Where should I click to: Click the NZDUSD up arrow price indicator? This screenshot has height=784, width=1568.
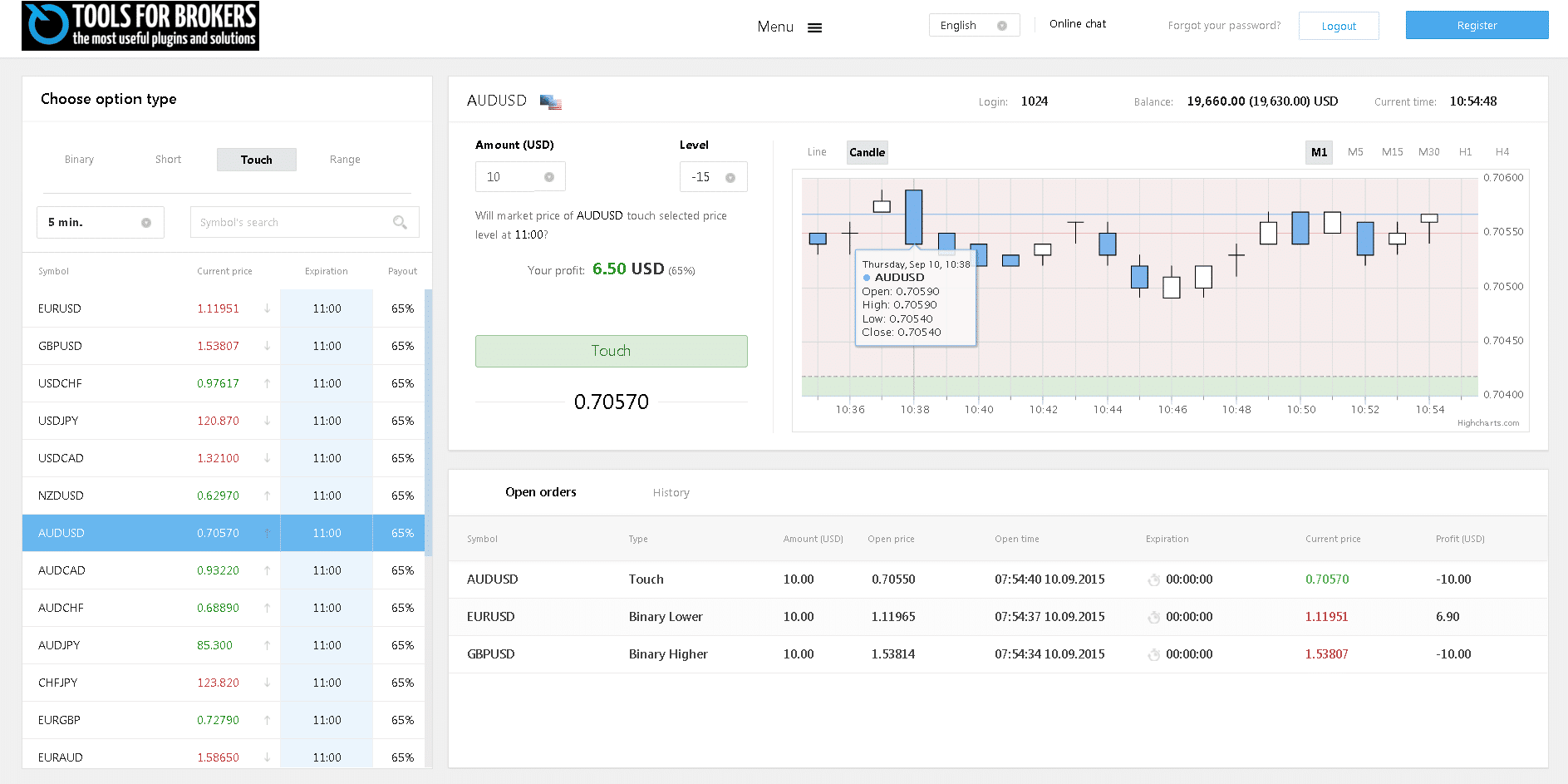tap(267, 496)
